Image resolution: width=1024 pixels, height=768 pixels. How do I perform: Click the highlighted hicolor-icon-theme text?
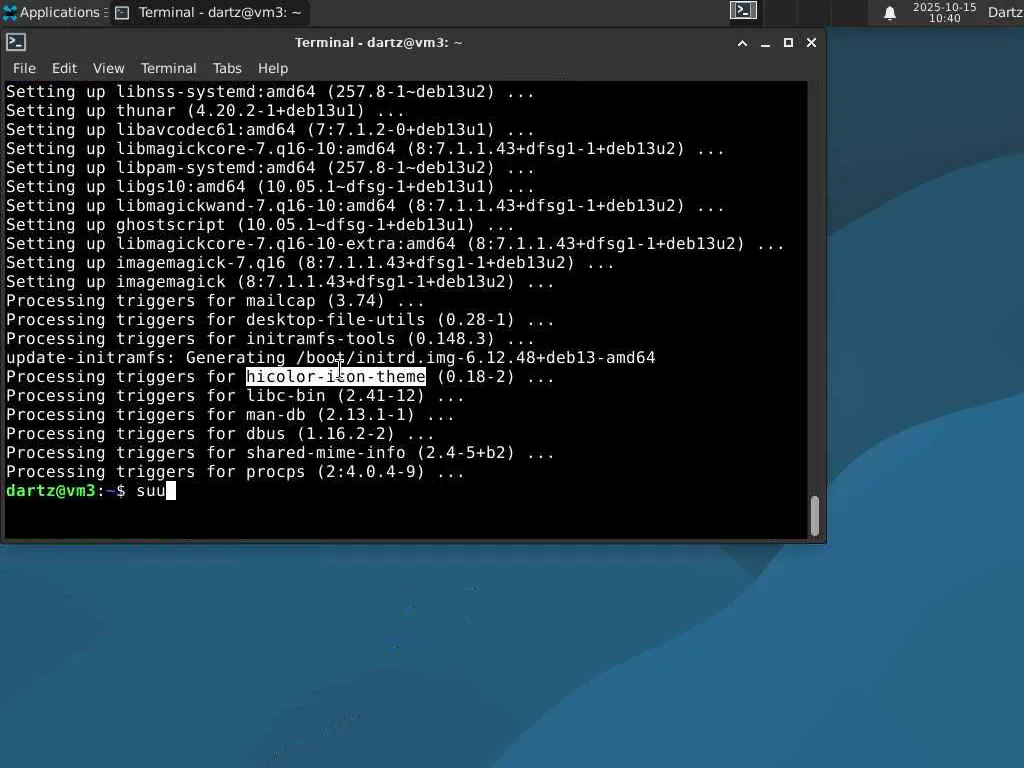336,377
